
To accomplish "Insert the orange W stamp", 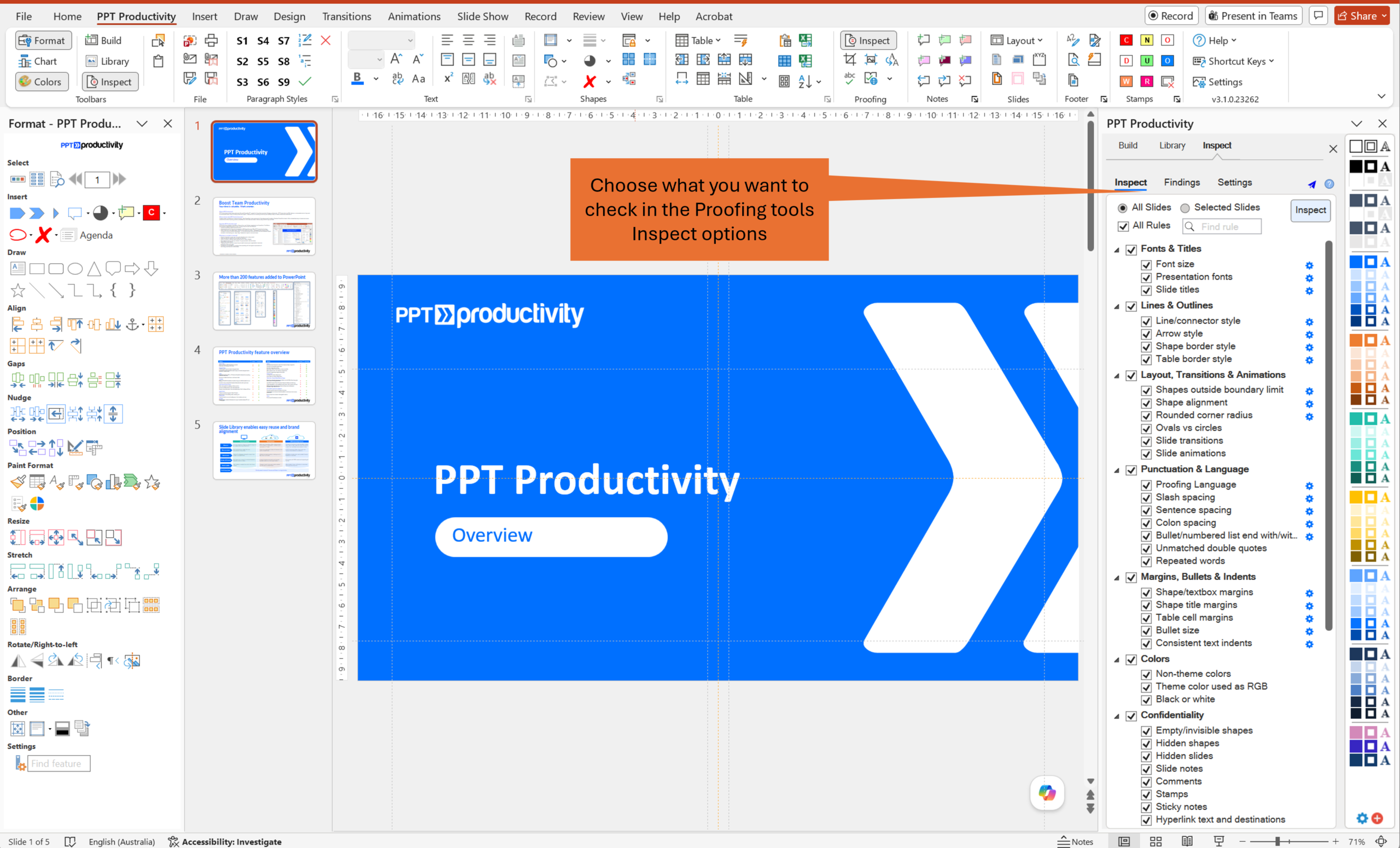I will tap(1125, 82).
